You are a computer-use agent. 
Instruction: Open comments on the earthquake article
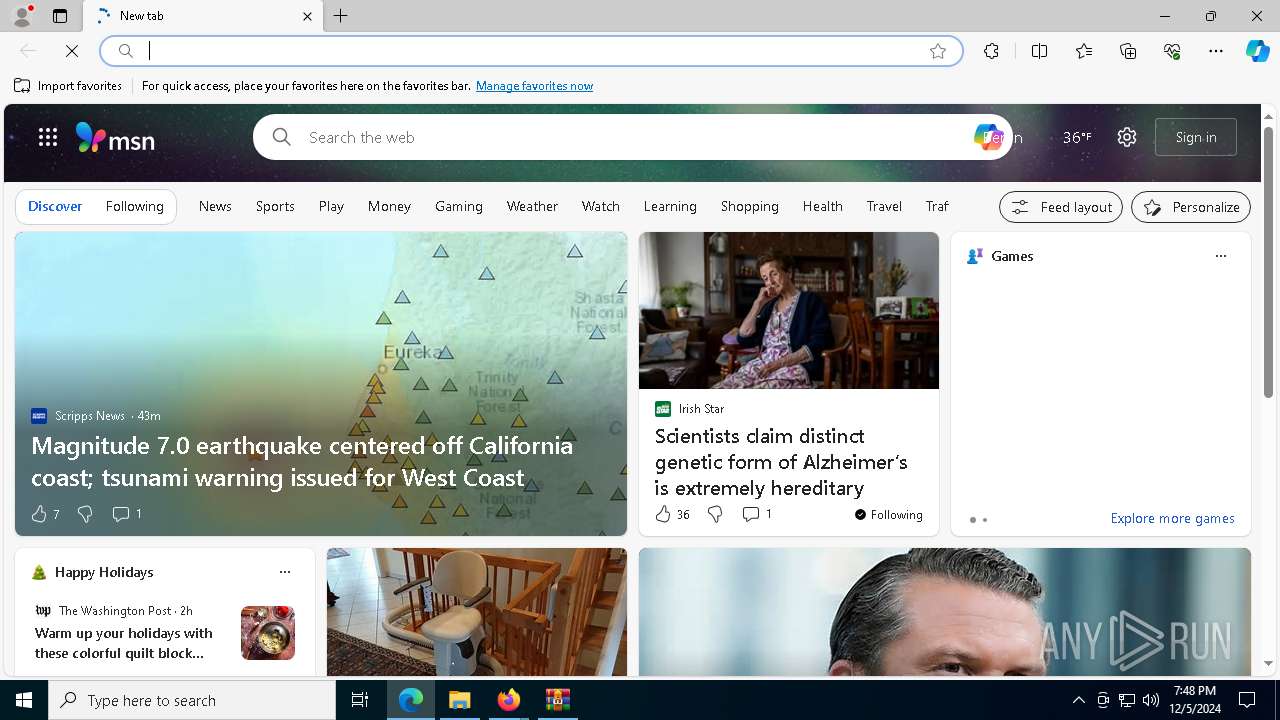(126, 514)
